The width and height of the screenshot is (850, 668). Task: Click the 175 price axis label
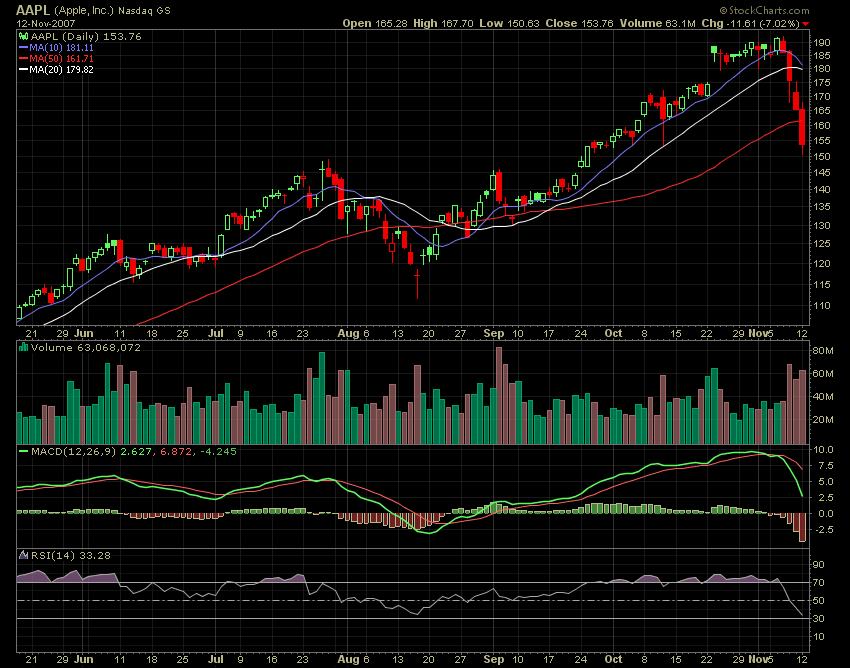point(821,83)
